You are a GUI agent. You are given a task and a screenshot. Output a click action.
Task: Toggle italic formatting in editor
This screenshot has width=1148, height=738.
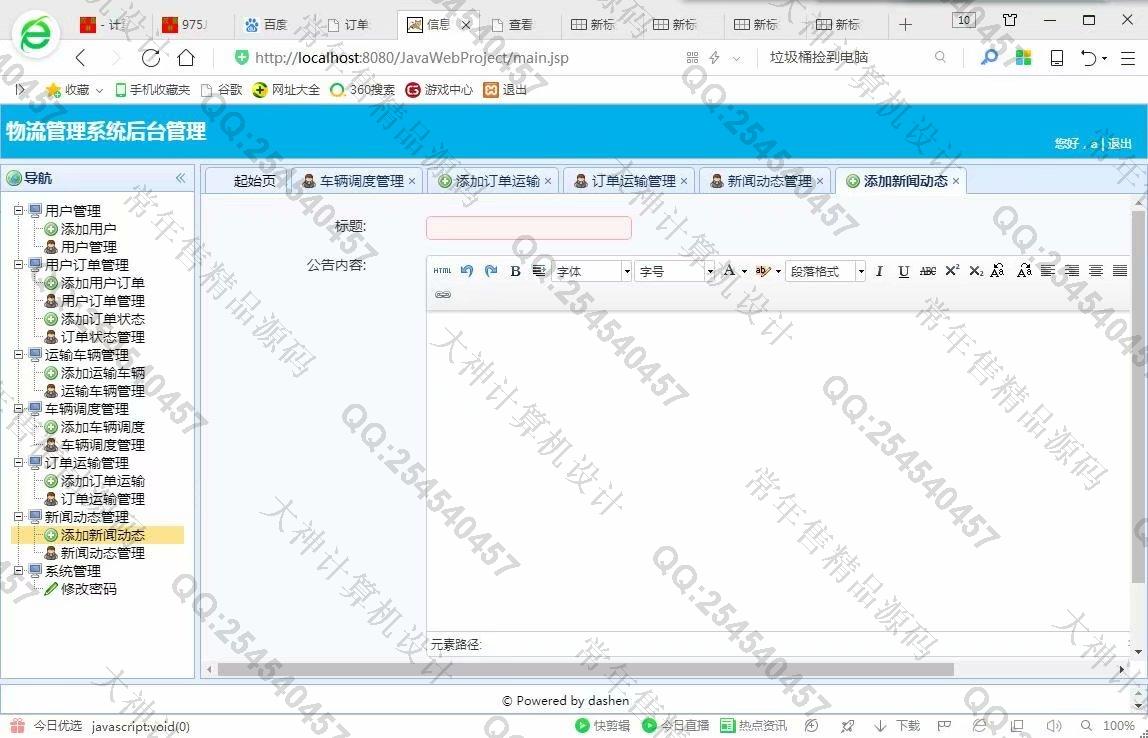click(879, 271)
